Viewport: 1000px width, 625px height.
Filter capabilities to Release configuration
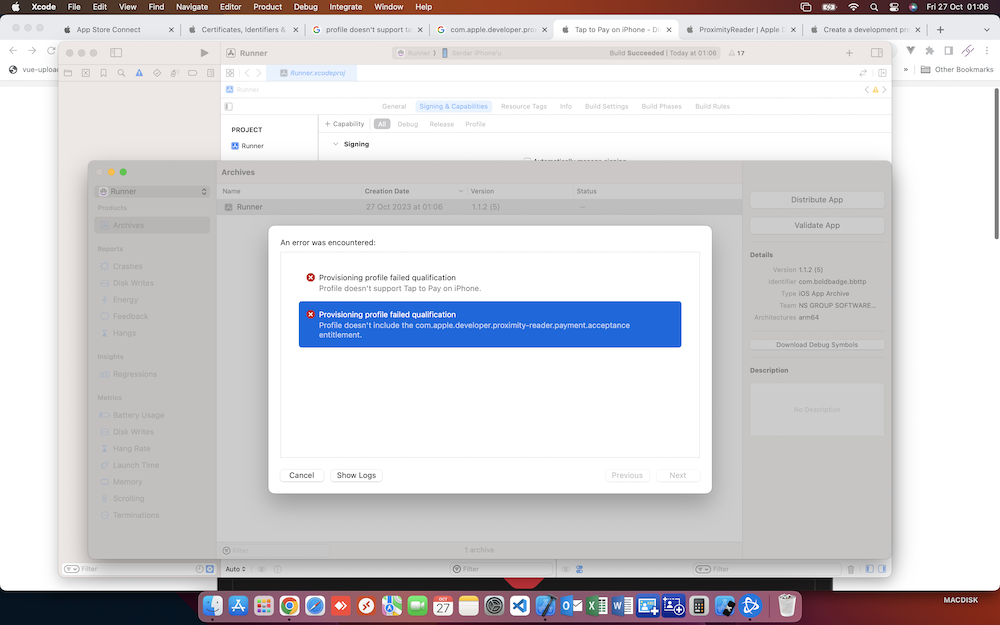click(441, 124)
